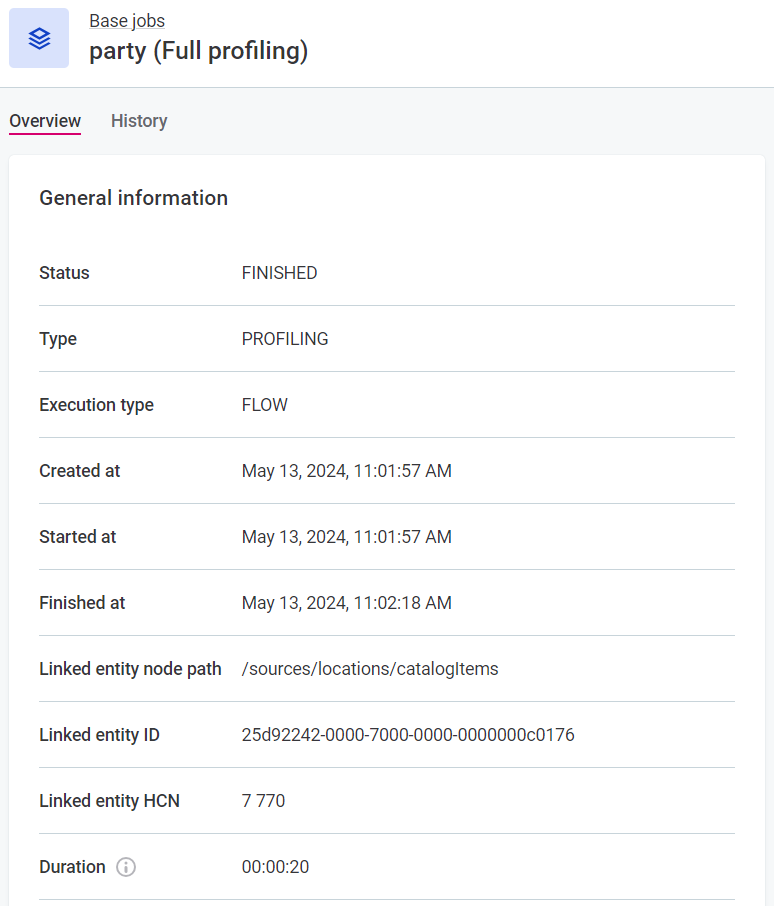Image resolution: width=774 pixels, height=906 pixels.
Task: Click the Linked entity ID value
Action: tap(407, 734)
